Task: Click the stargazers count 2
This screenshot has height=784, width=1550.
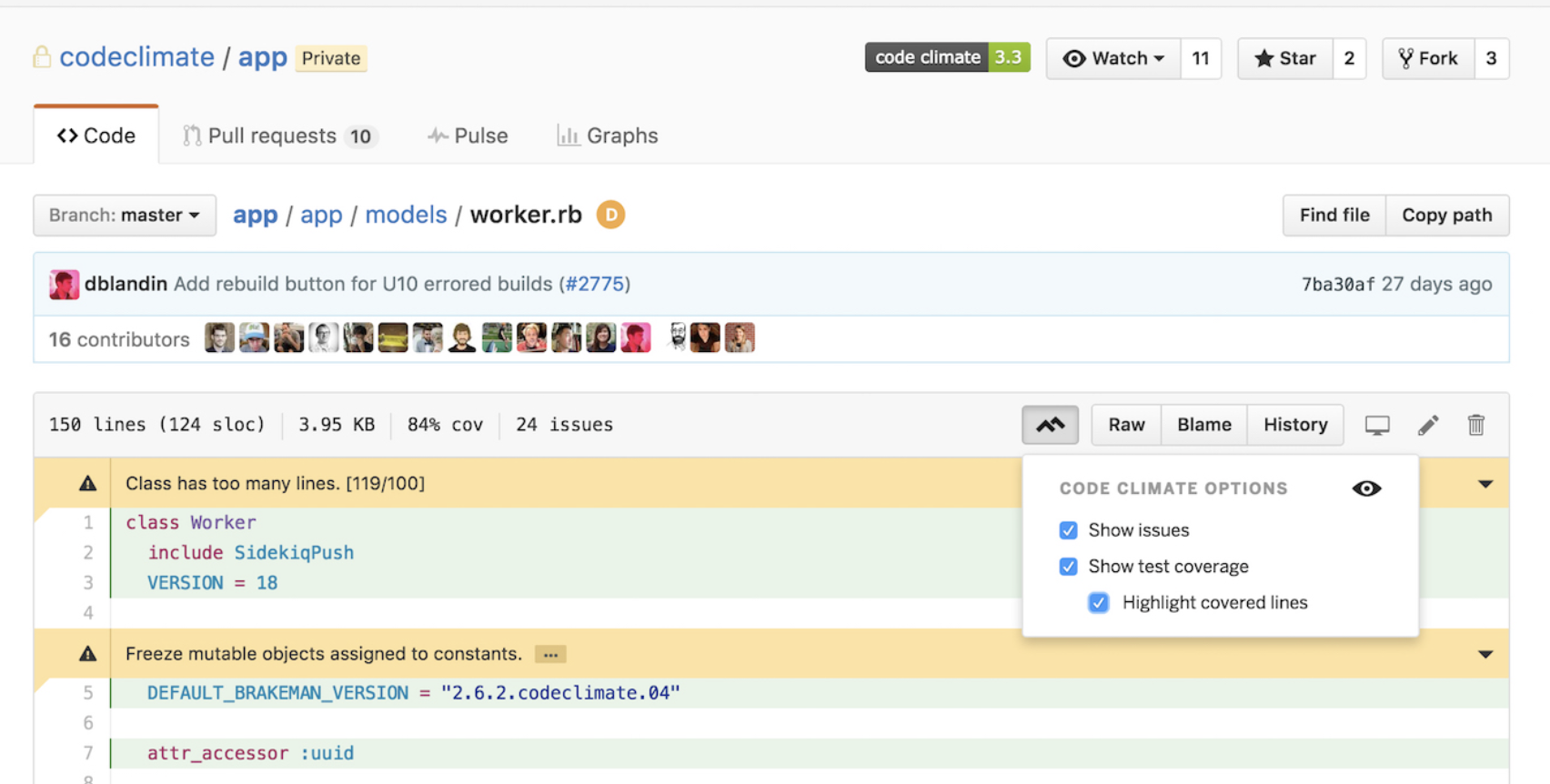Action: (1349, 58)
